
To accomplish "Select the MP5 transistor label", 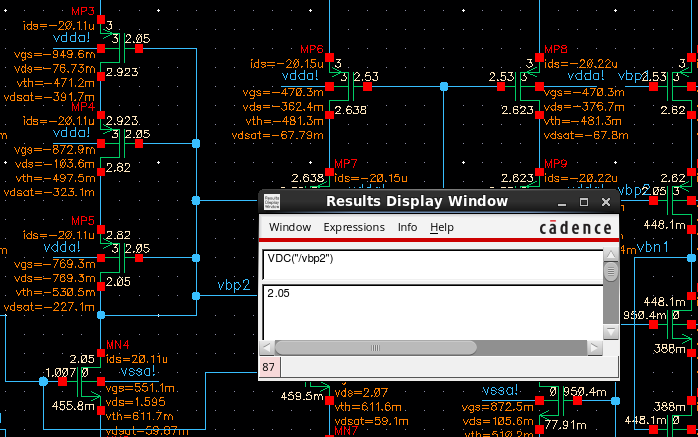I will (83, 221).
